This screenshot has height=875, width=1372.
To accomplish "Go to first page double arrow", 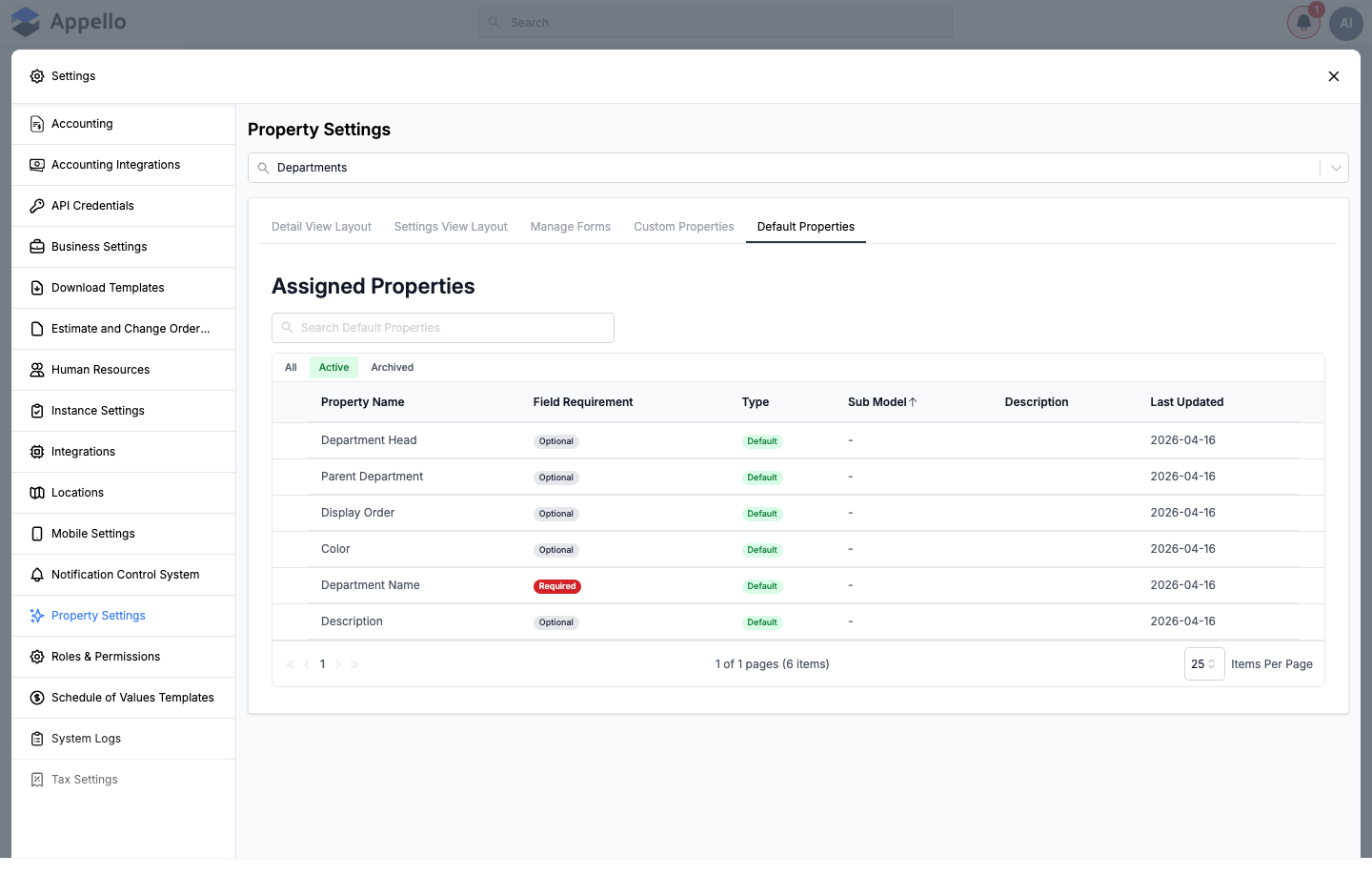I will [x=291, y=664].
